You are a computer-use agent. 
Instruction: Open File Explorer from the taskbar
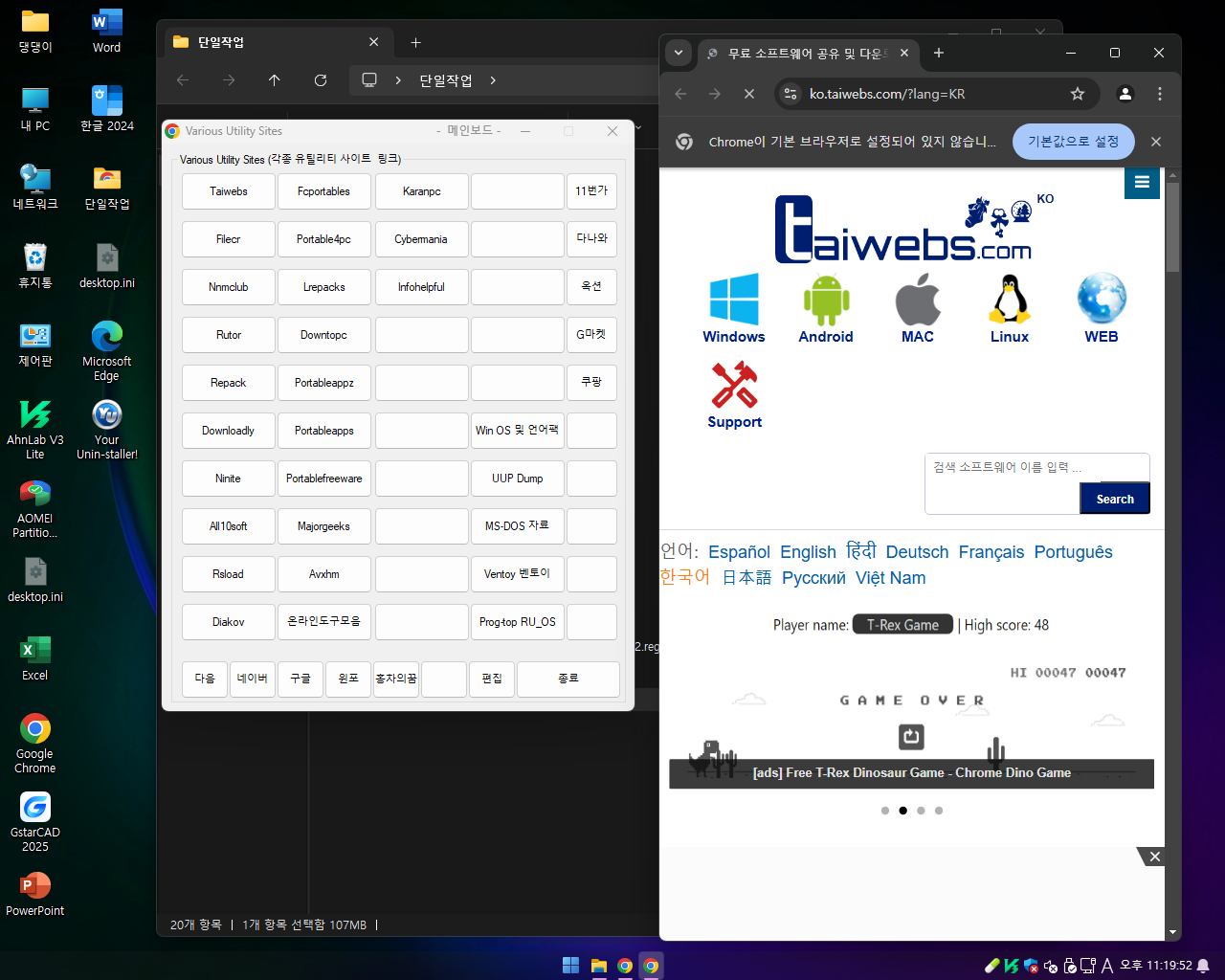point(598,965)
